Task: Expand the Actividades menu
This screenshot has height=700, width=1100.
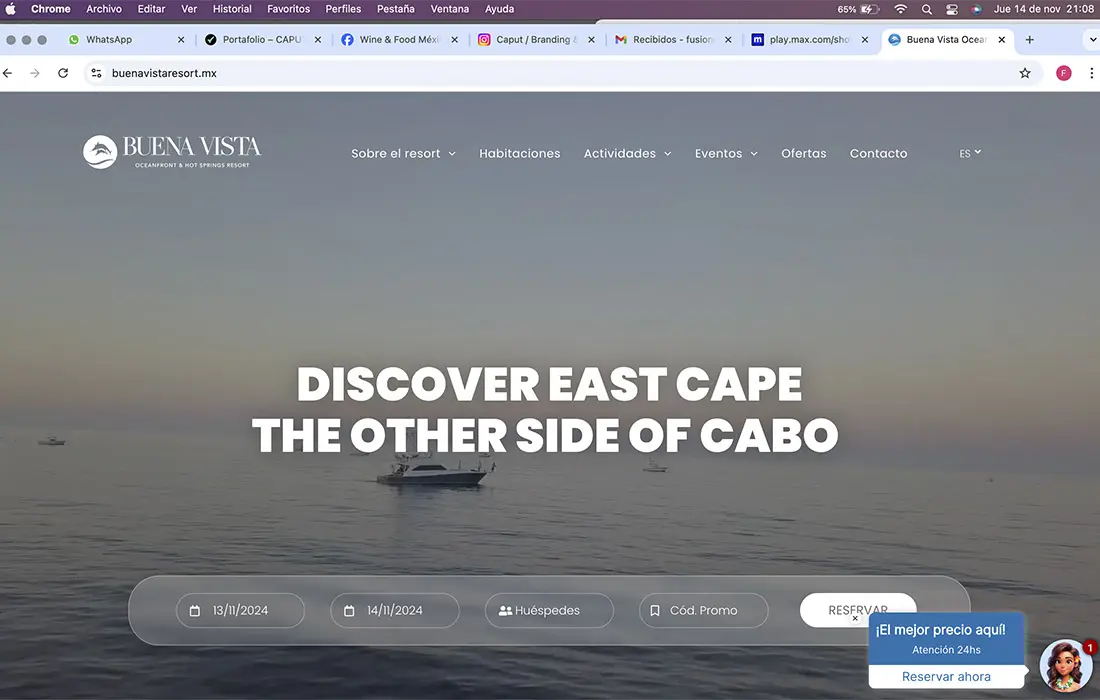Action: (x=627, y=154)
